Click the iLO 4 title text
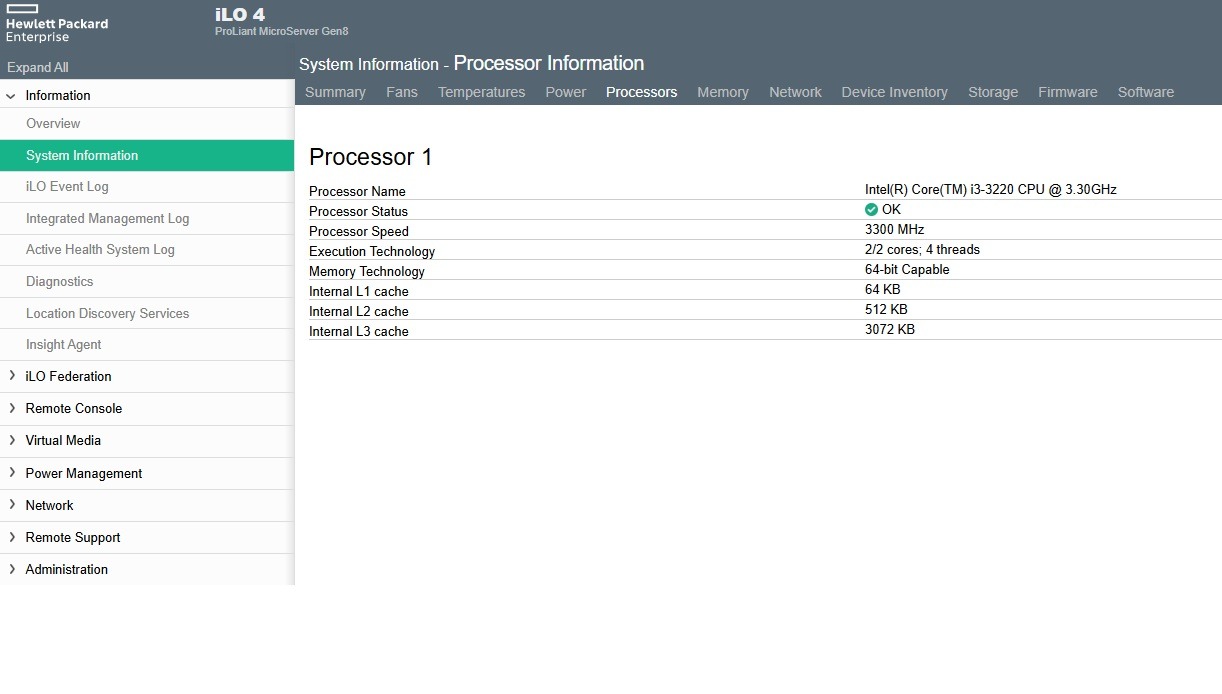The width and height of the screenshot is (1222, 694). [x=240, y=15]
